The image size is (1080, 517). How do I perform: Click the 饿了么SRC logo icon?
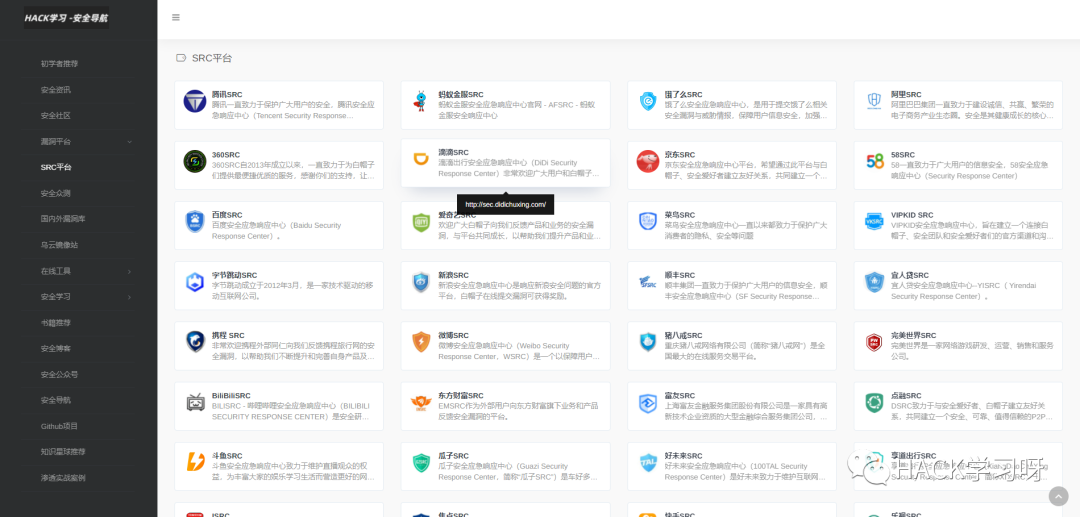648,101
